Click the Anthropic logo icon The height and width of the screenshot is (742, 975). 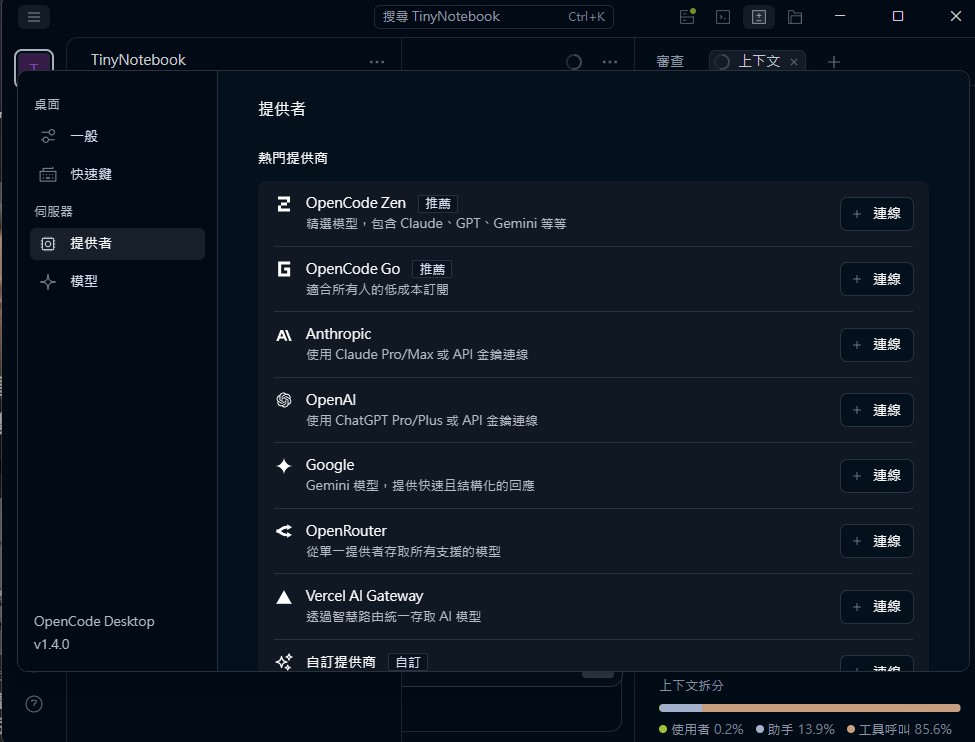tap(284, 336)
